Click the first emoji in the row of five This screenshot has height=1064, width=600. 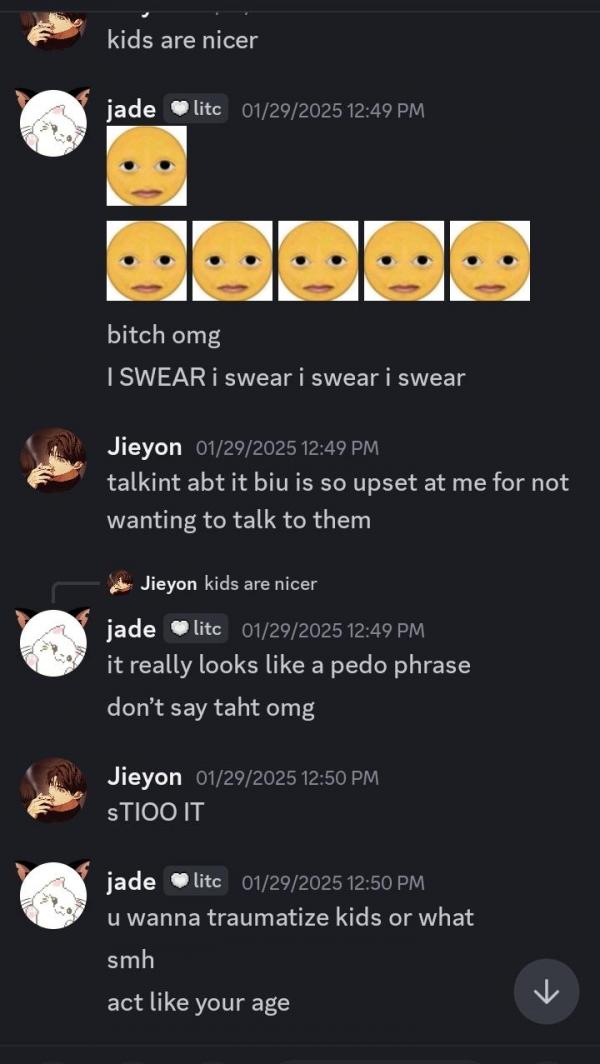(x=147, y=261)
